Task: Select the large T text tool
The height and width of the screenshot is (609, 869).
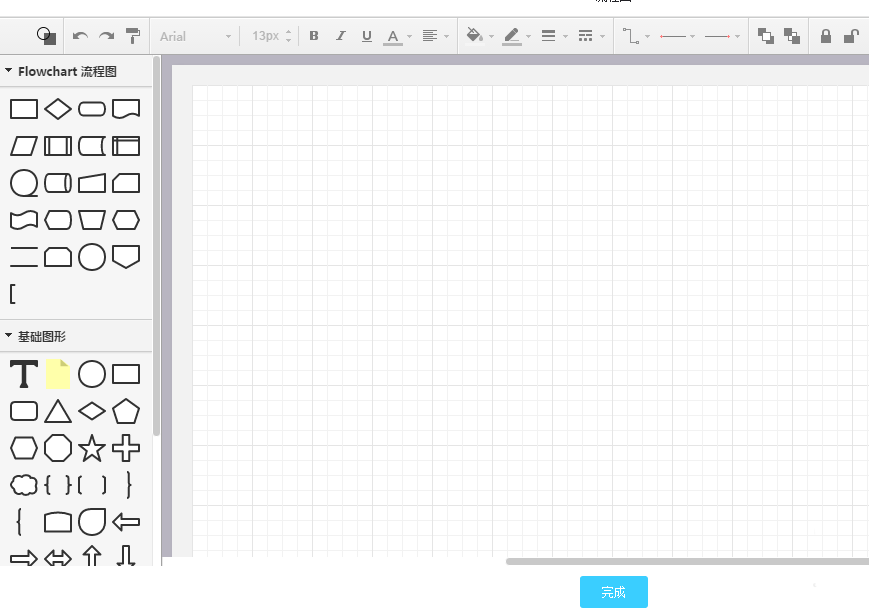Action: pyautogui.click(x=24, y=375)
